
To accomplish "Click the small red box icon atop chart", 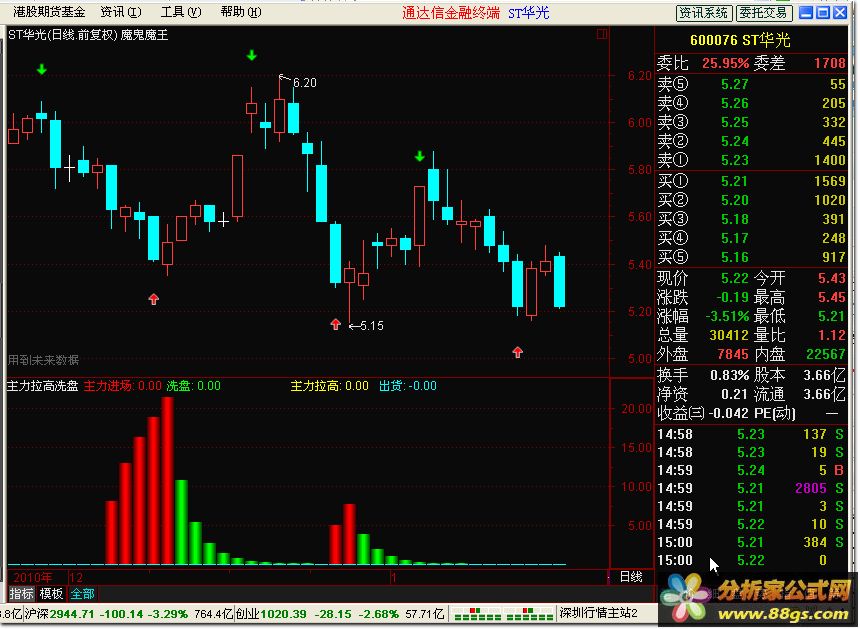I will (602, 35).
